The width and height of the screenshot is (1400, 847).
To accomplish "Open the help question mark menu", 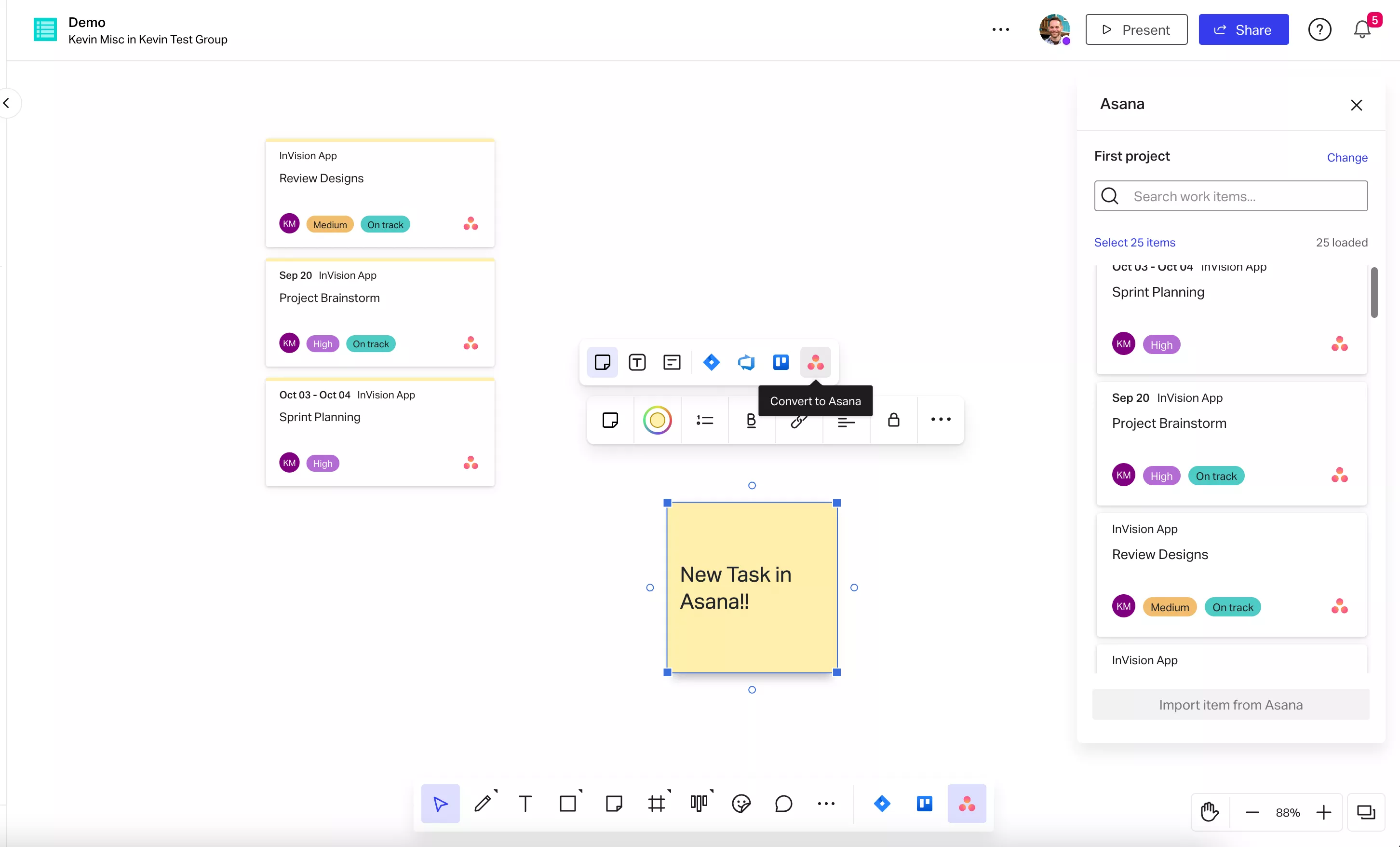I will tap(1319, 29).
